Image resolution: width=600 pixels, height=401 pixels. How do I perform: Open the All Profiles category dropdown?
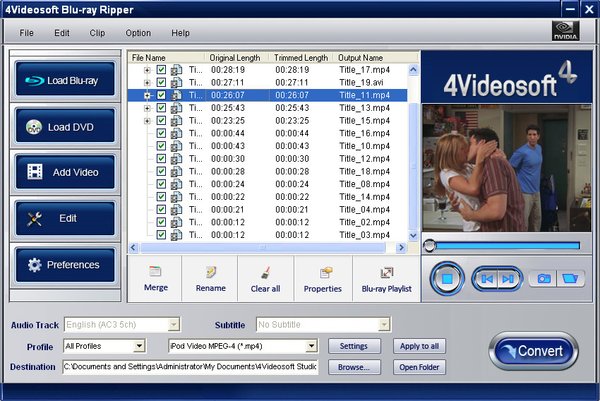point(139,347)
